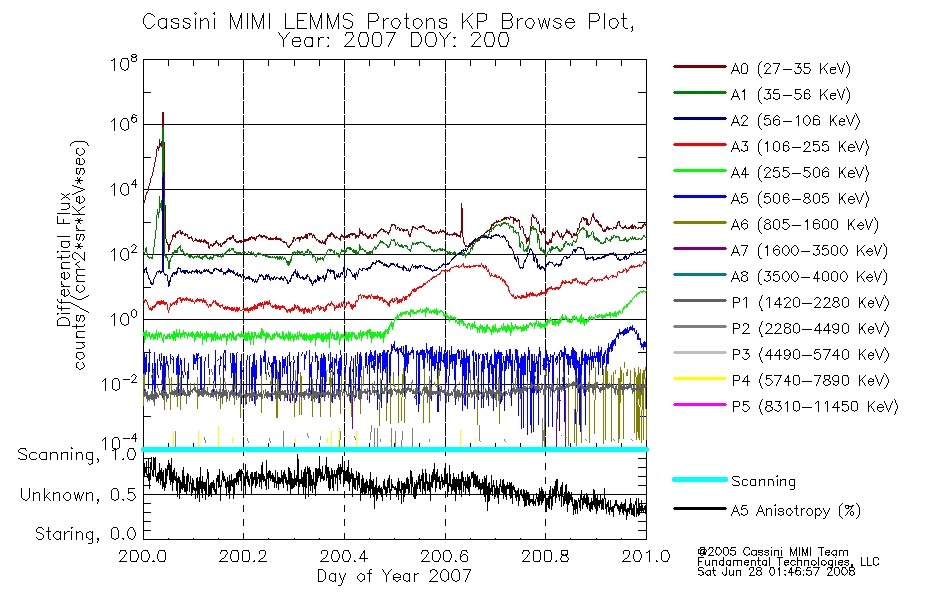Click the A0 (27-35 KeV) legend label
950x600 pixels.
coord(790,69)
